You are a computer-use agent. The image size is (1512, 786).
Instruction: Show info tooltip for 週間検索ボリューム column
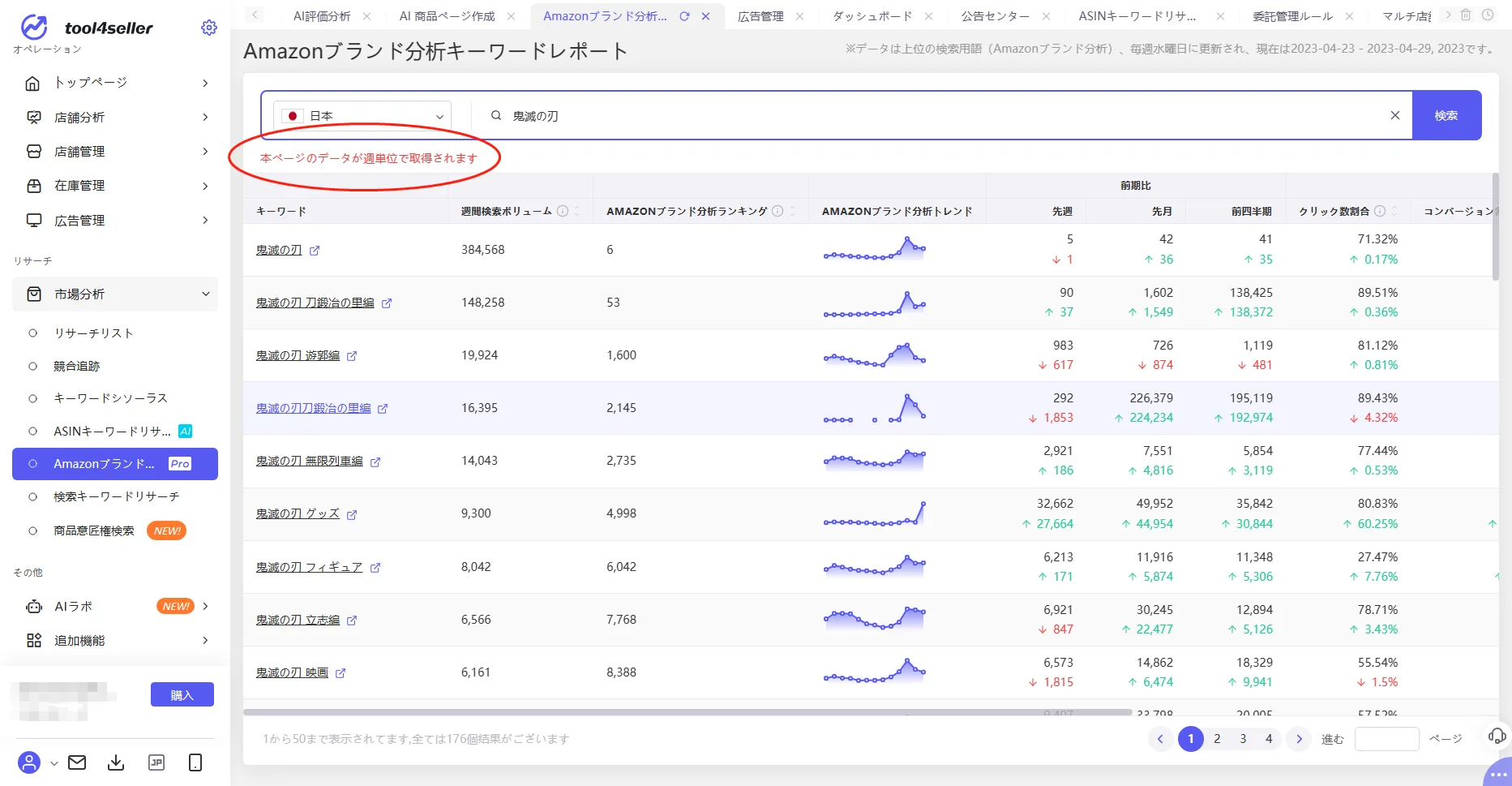(563, 211)
